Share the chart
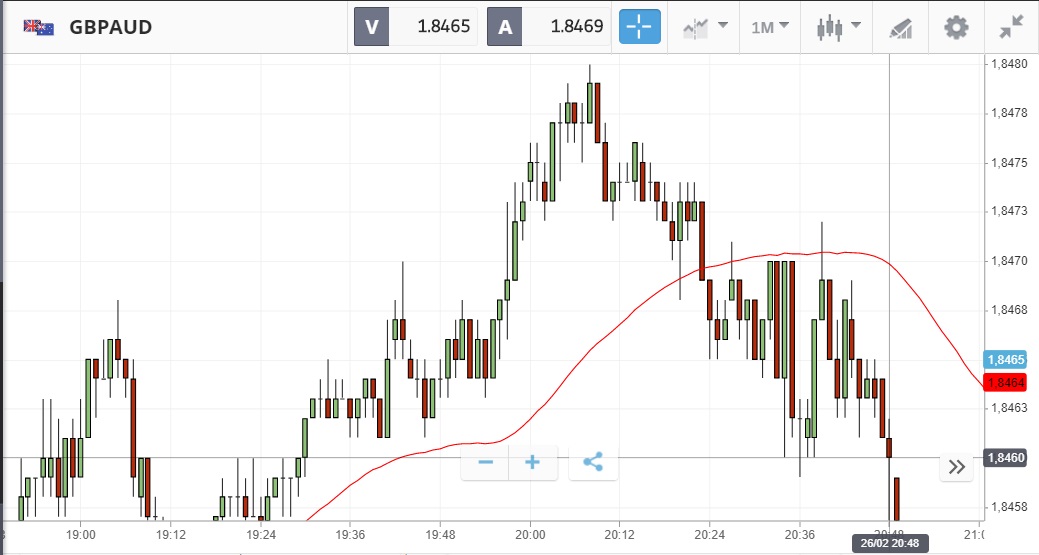Image resolution: width=1039 pixels, height=555 pixels. coord(593,462)
